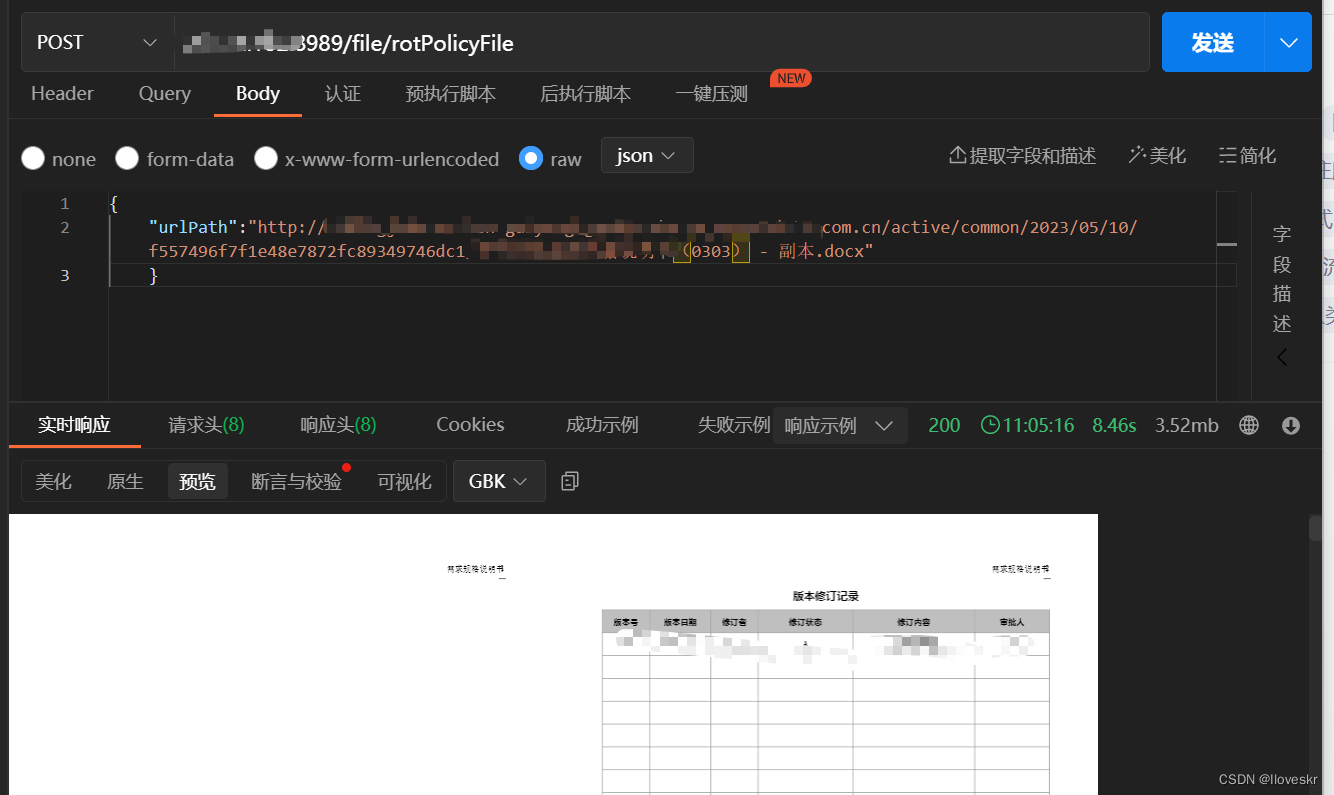
Task: Open the json body format dropdown
Action: pos(646,155)
